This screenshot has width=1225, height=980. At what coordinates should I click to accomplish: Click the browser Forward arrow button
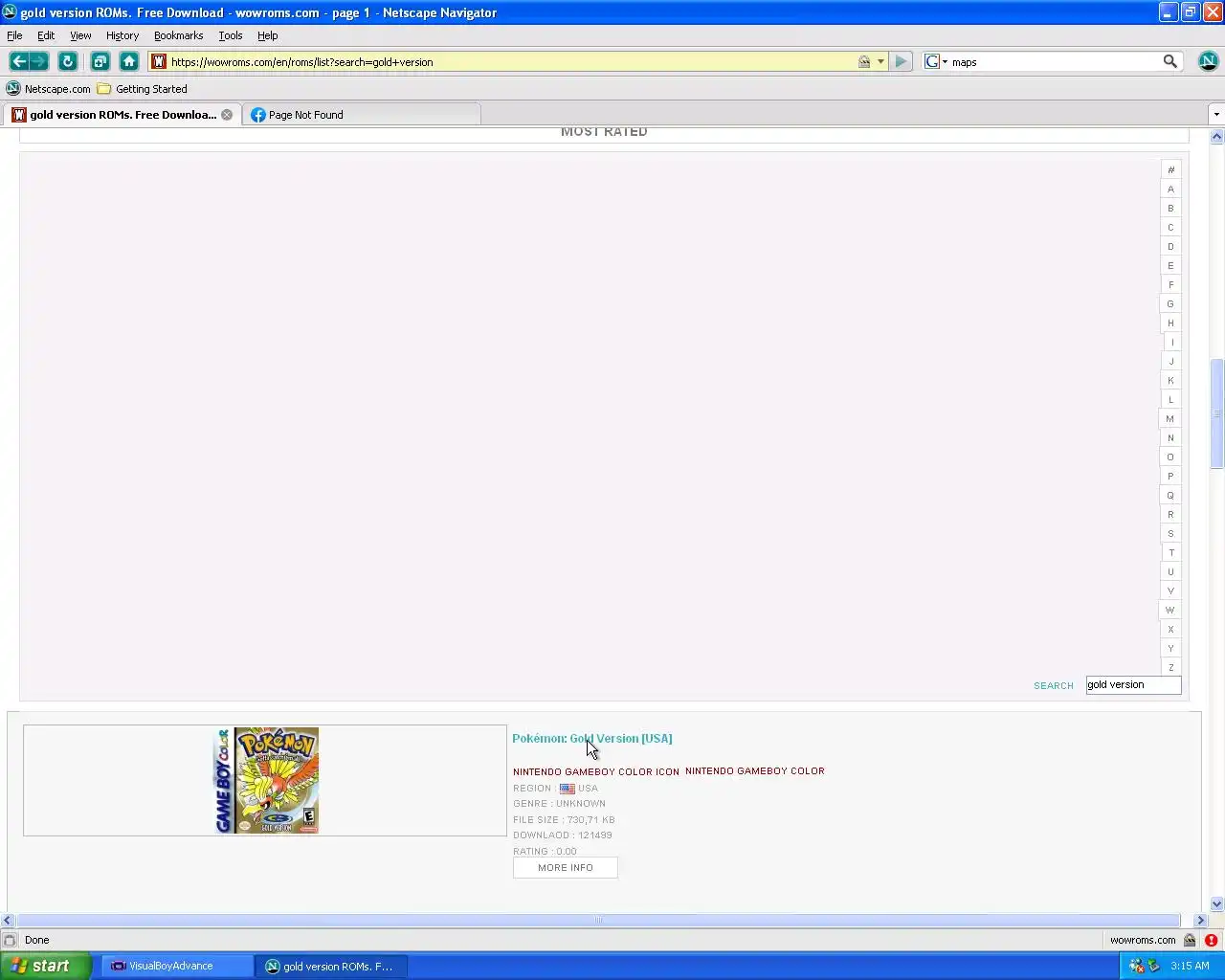point(39,61)
